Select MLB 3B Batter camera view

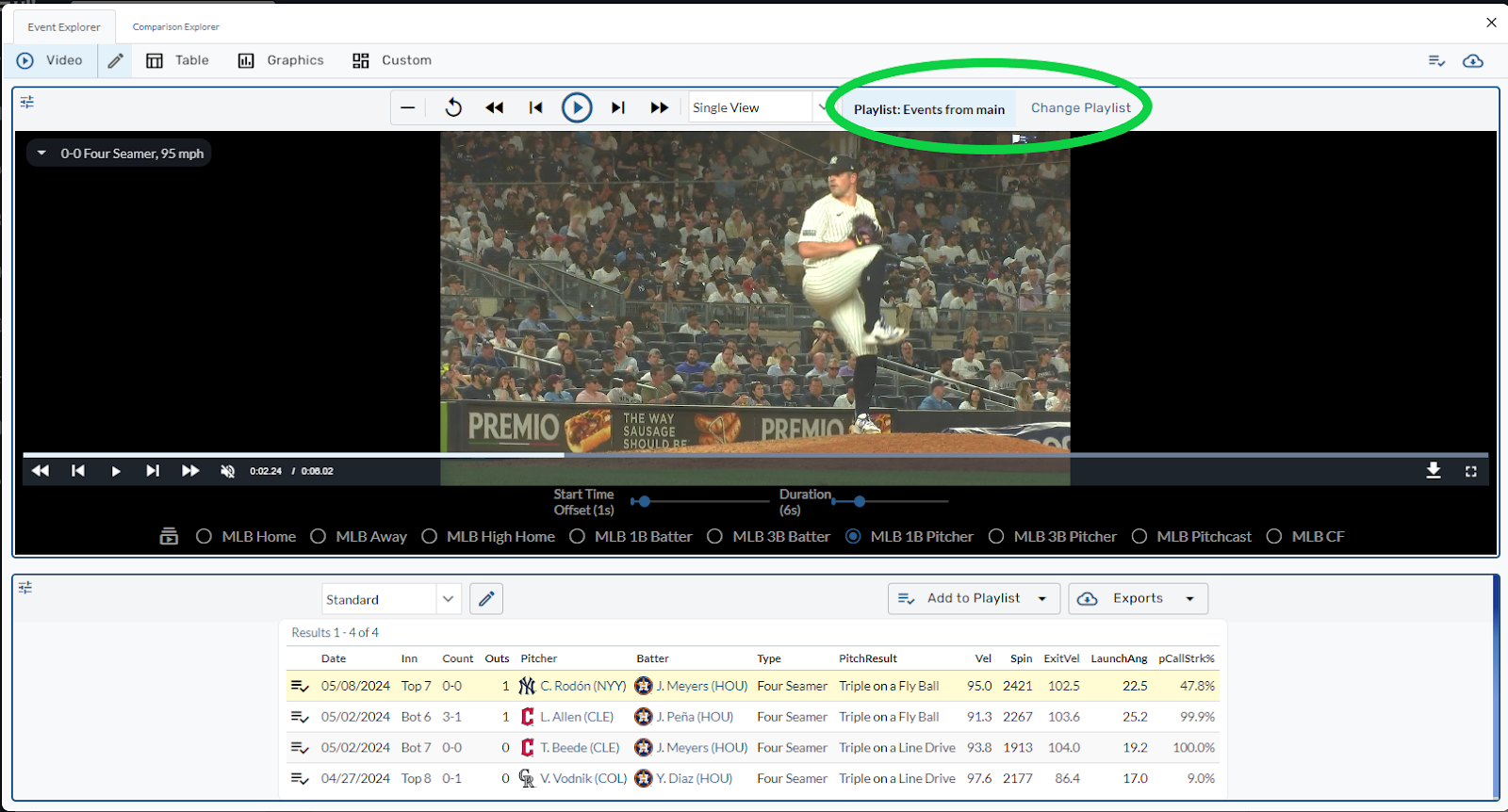[x=714, y=537]
